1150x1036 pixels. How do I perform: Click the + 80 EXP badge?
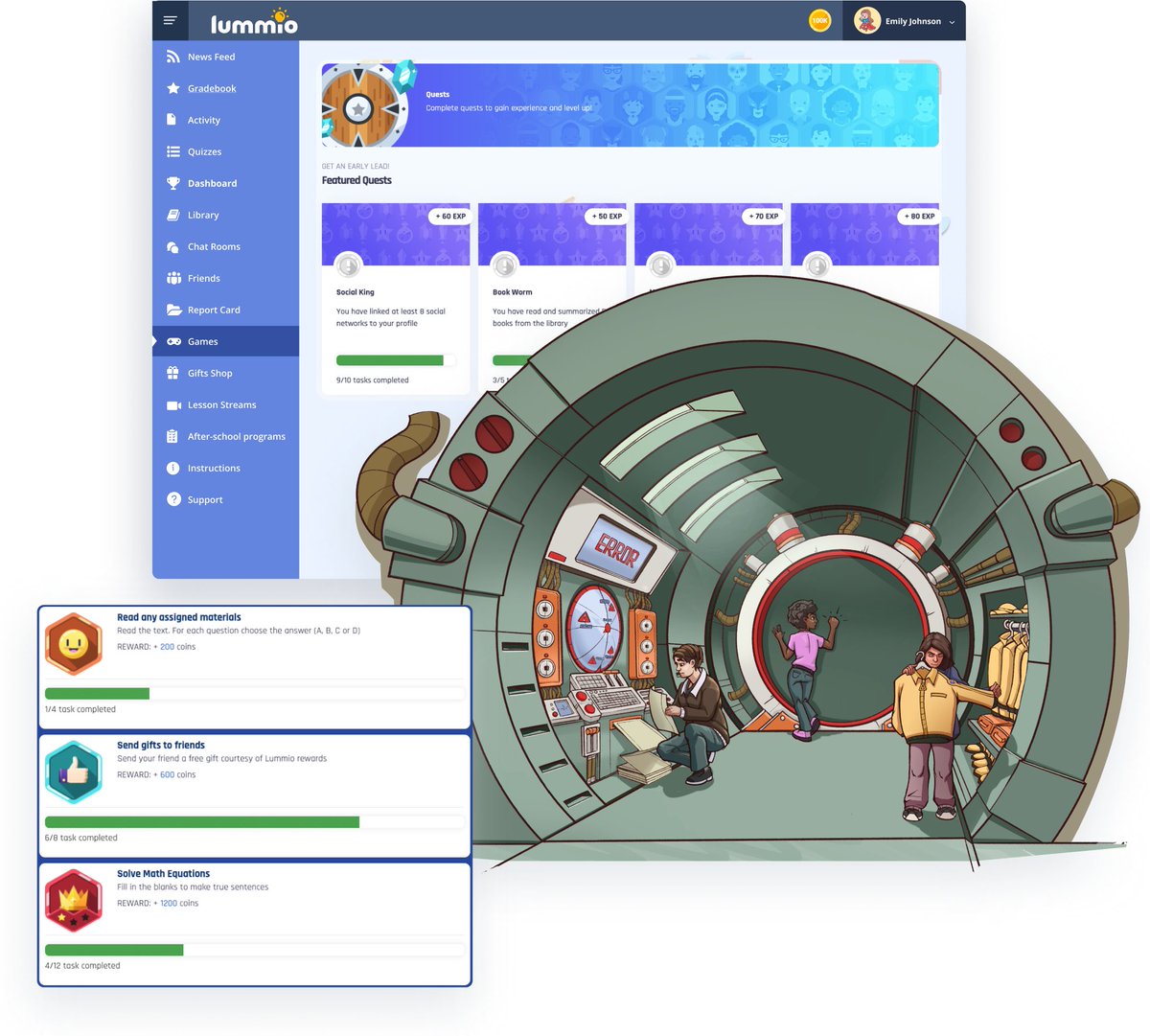(x=918, y=217)
